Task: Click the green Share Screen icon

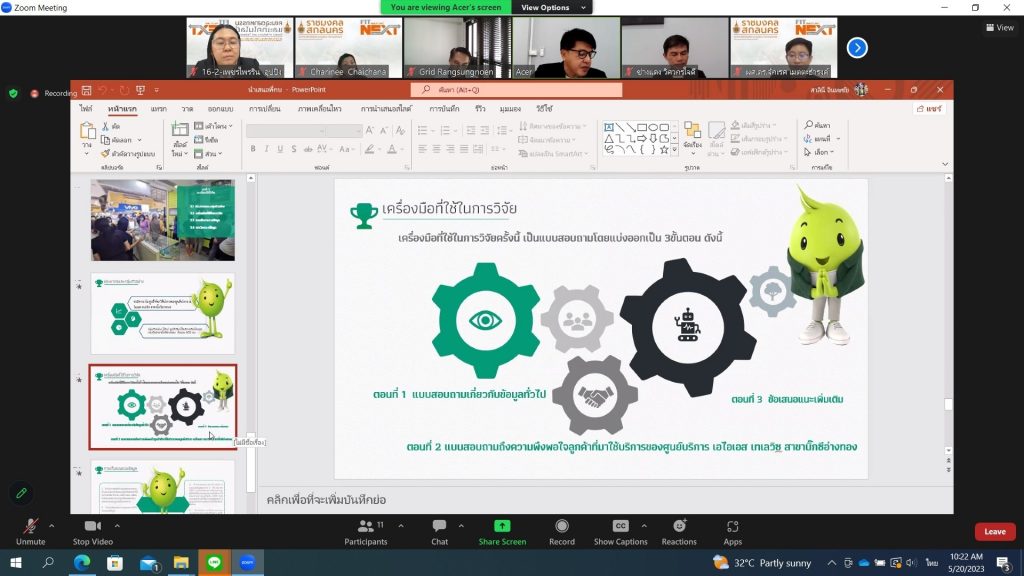Action: point(502,527)
